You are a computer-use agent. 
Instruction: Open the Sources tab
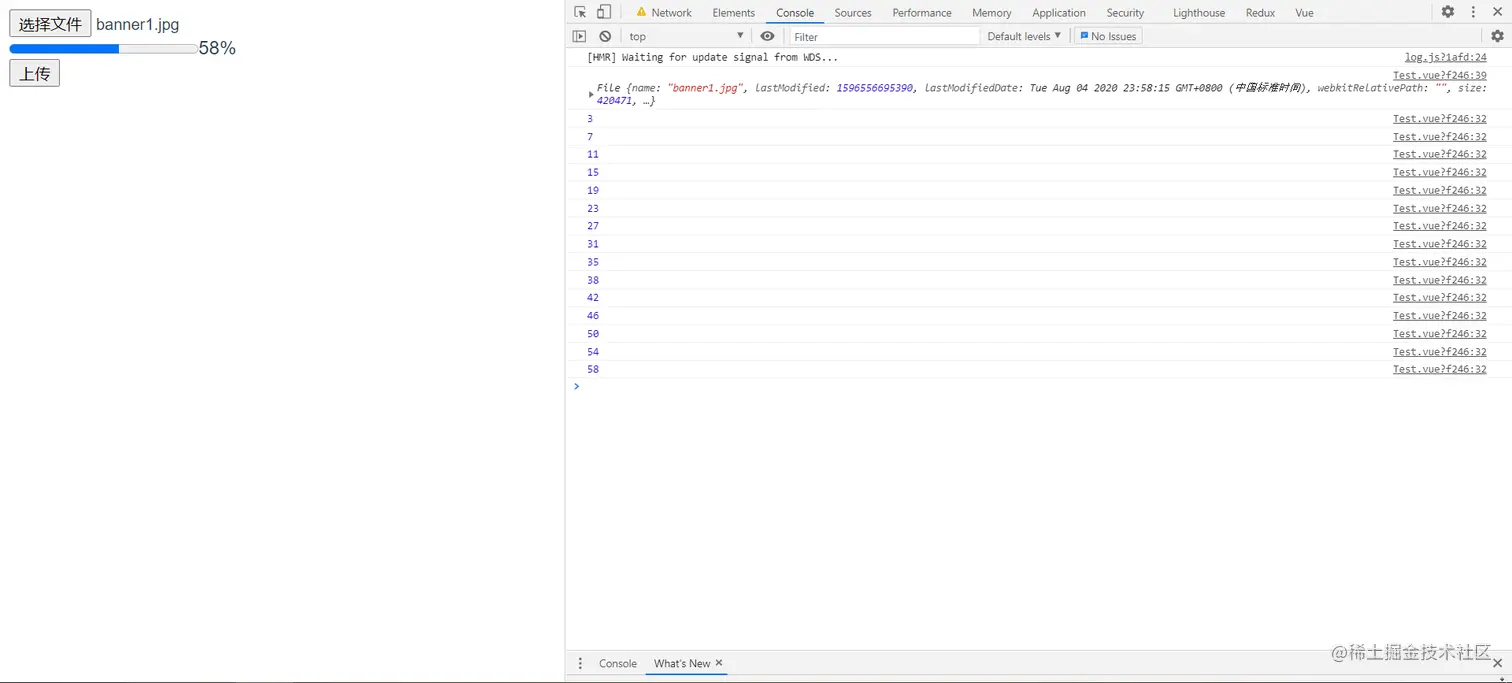pyautogui.click(x=853, y=13)
